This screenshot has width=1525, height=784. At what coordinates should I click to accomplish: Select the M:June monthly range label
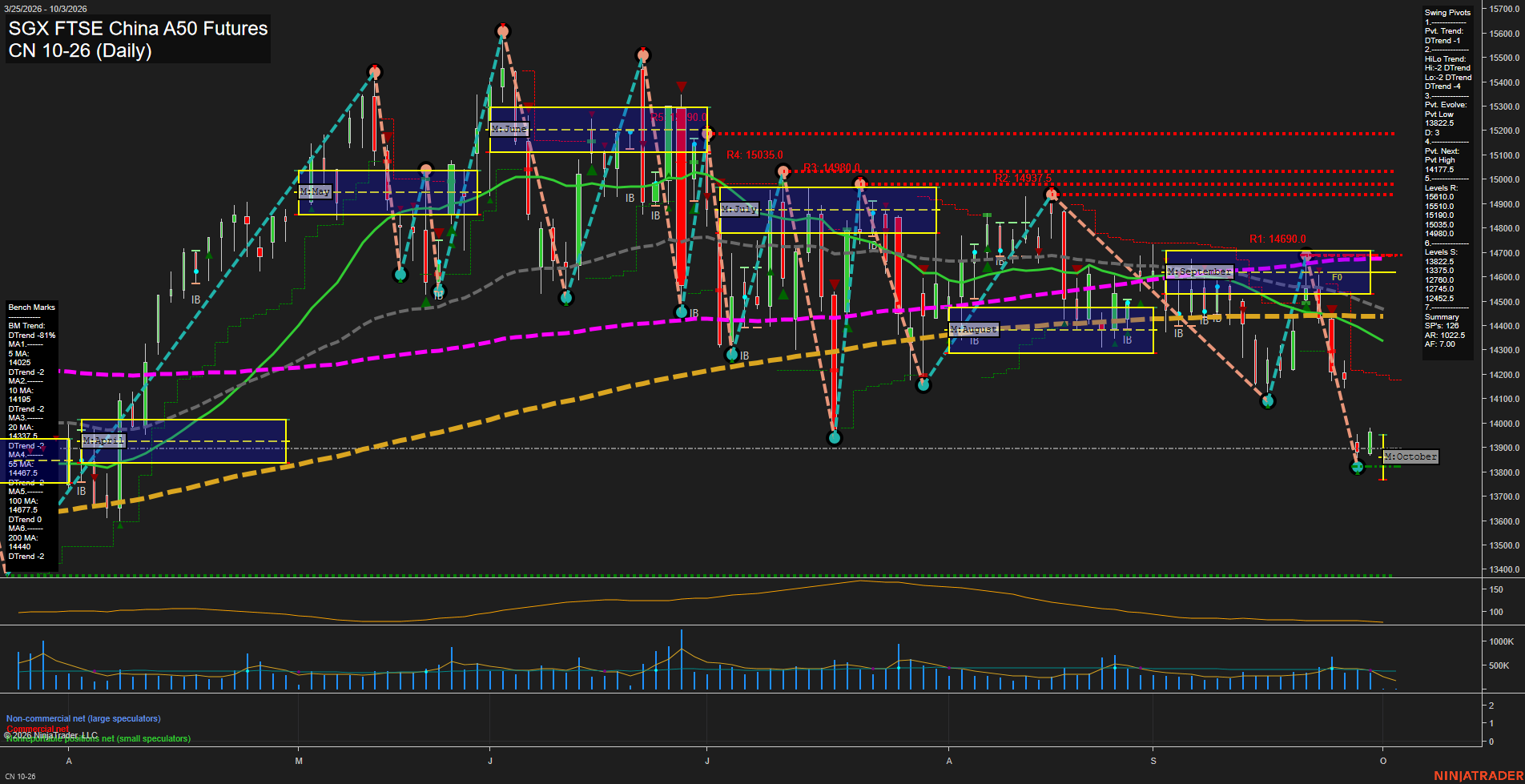tap(509, 128)
